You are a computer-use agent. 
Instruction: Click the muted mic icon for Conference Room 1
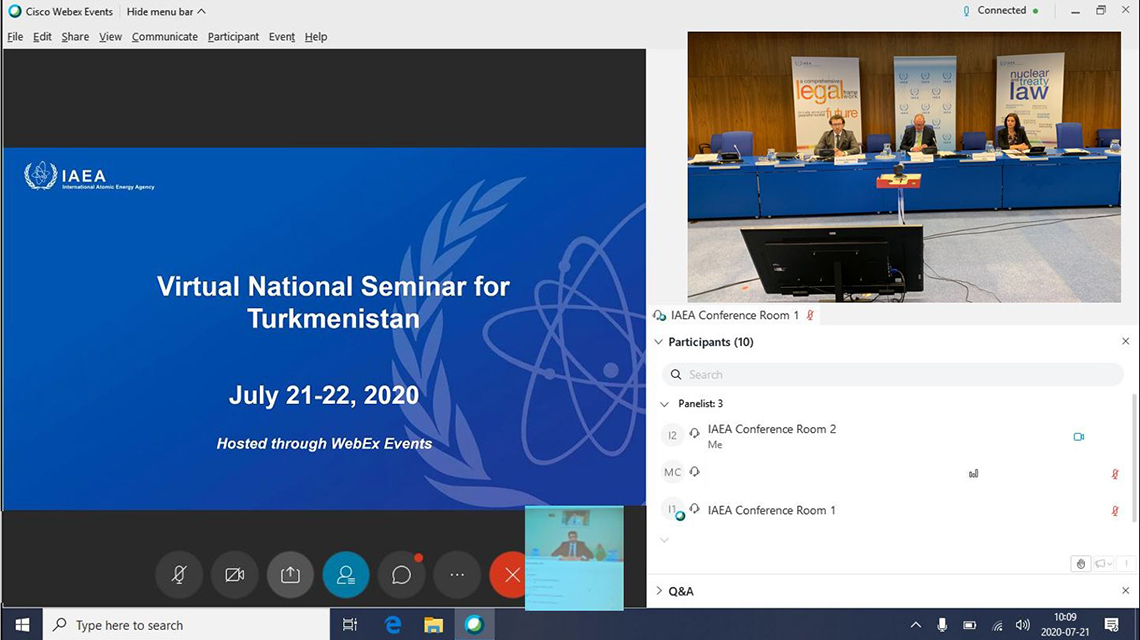(x=1115, y=511)
